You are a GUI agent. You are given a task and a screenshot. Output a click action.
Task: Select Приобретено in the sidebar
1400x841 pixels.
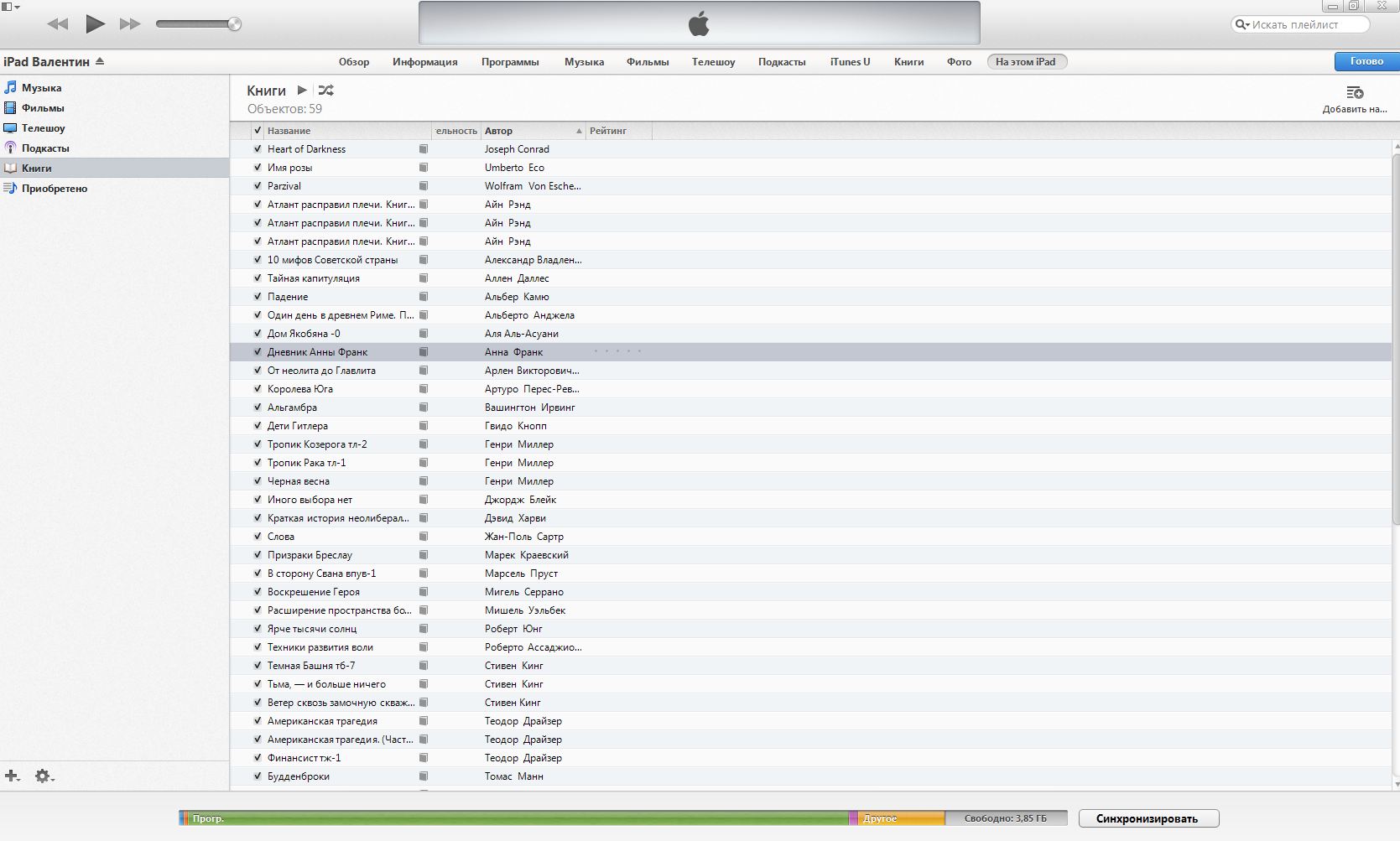click(x=114, y=188)
